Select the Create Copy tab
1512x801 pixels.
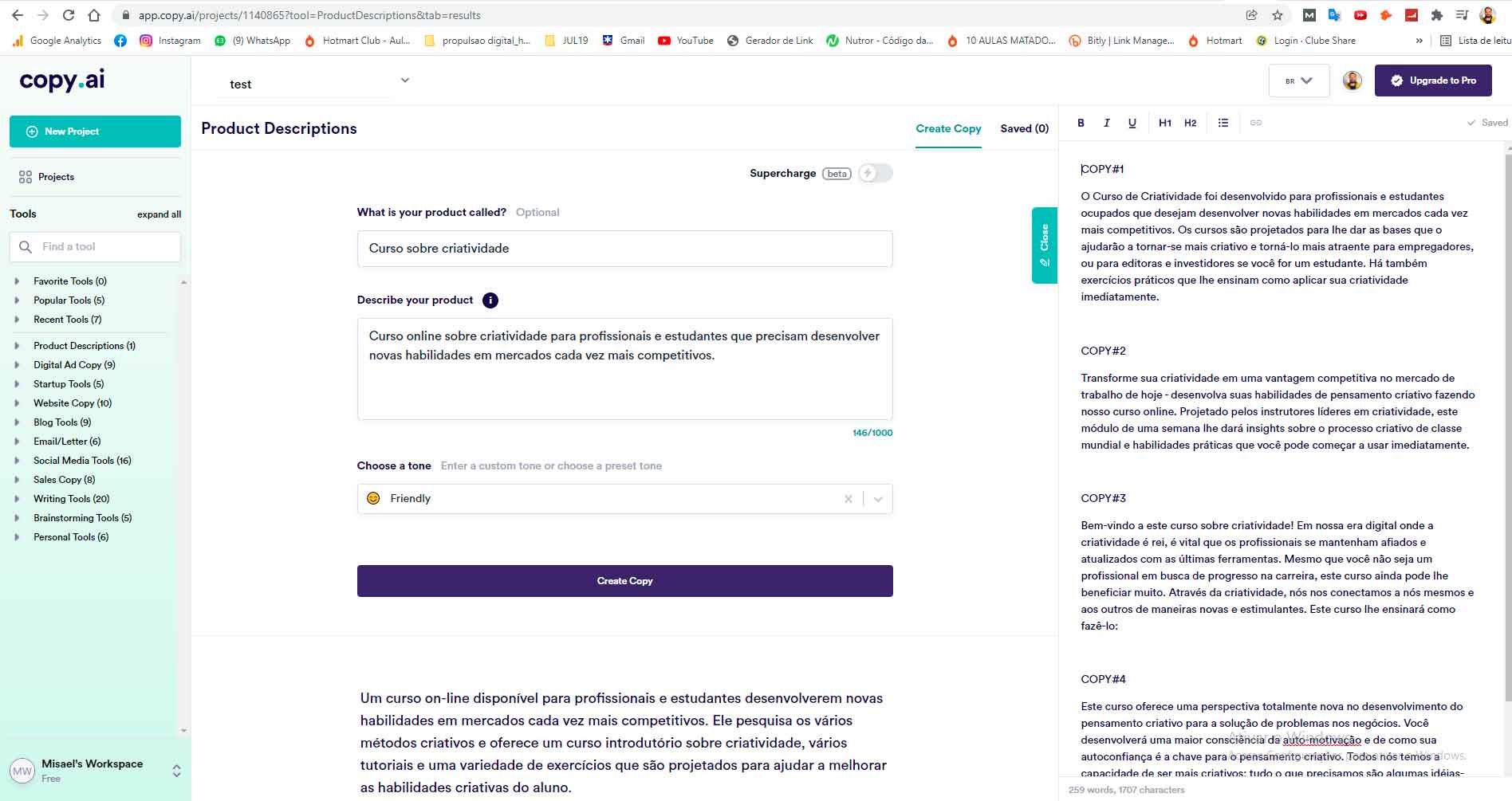tap(948, 128)
